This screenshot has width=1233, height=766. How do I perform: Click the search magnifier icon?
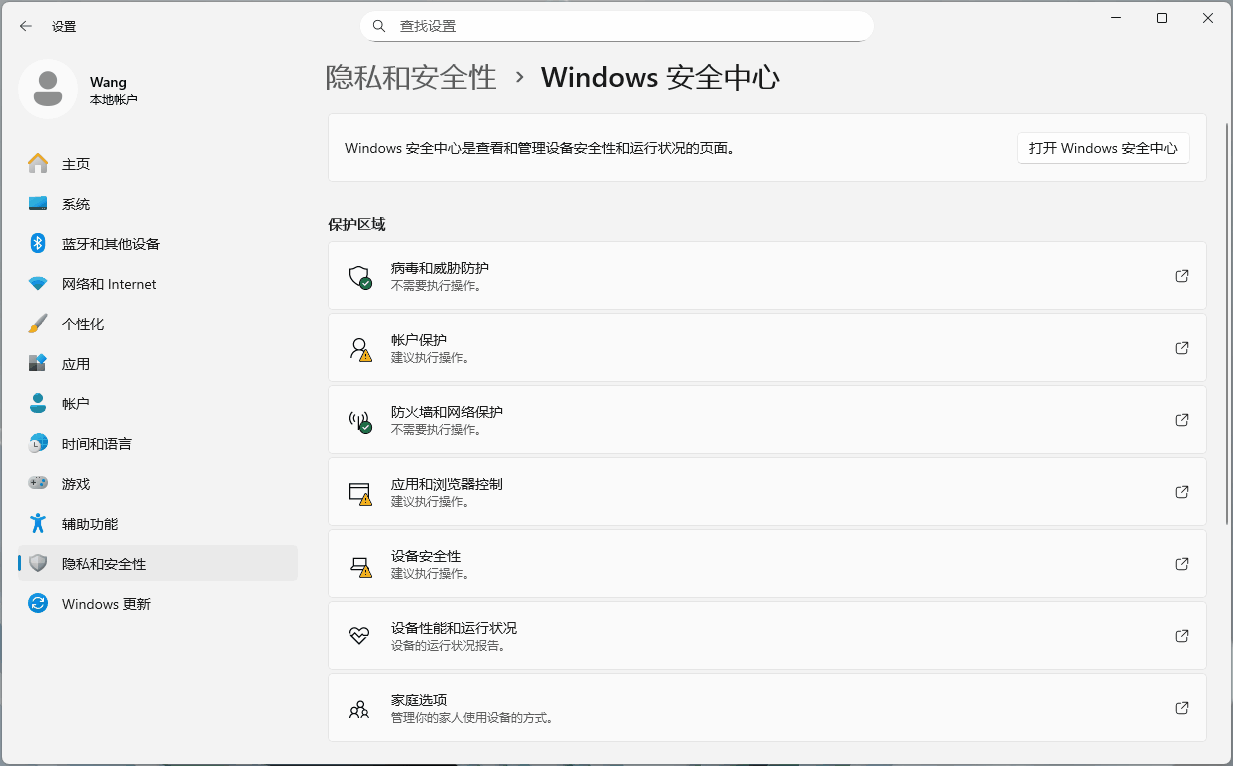pos(379,26)
